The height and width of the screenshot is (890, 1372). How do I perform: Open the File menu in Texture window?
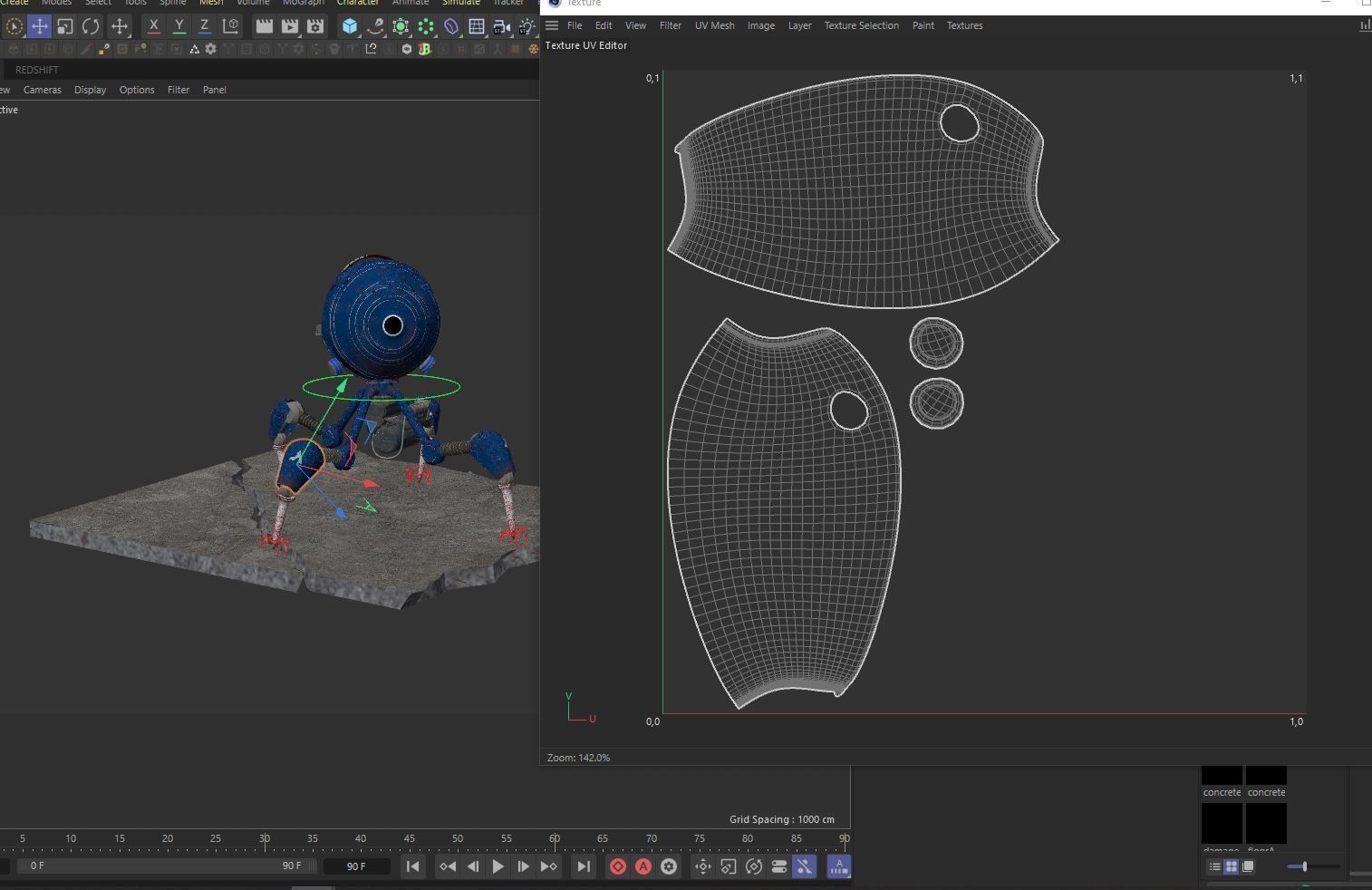pyautogui.click(x=575, y=25)
